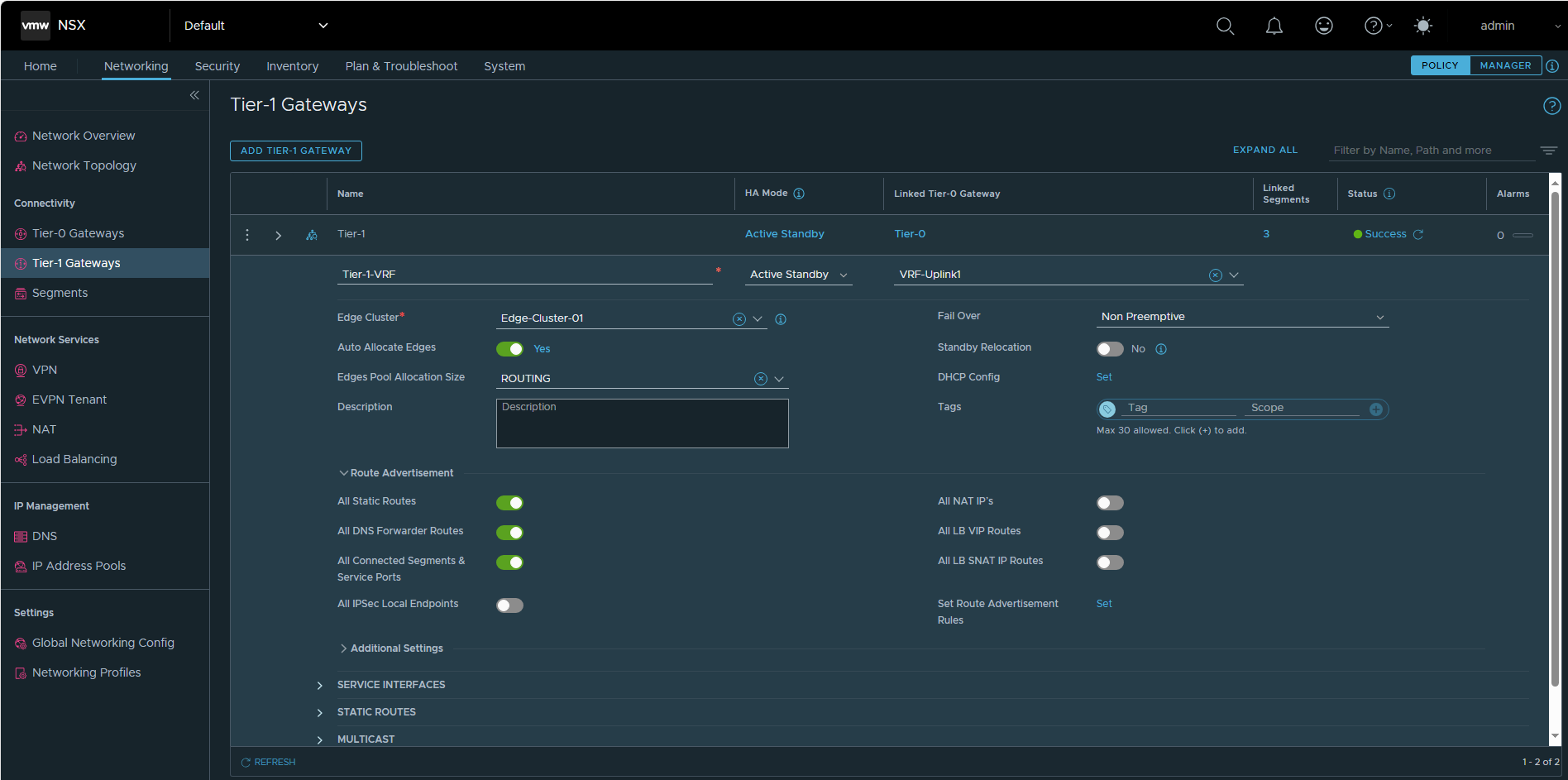Click ADD TIER-1 GATEWAY button
1568x780 pixels.
point(296,151)
